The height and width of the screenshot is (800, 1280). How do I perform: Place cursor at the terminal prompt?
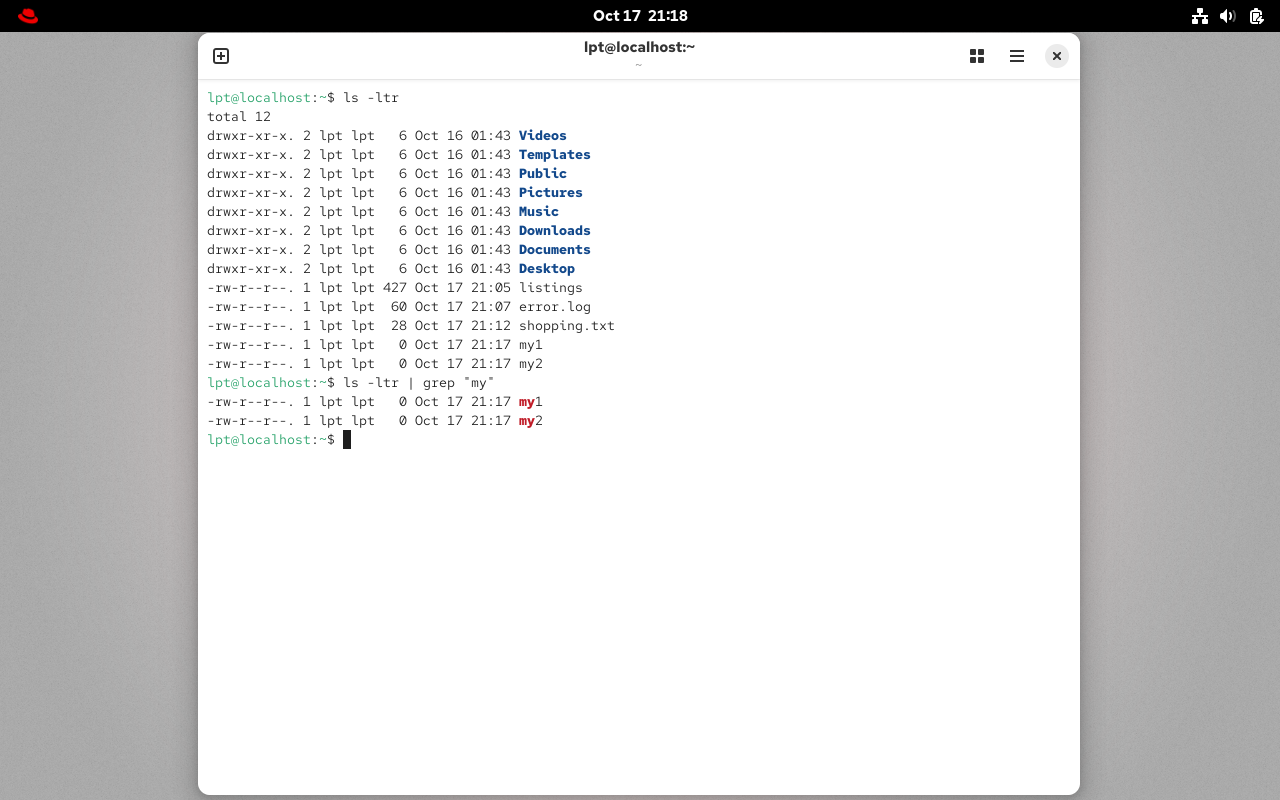[348, 439]
